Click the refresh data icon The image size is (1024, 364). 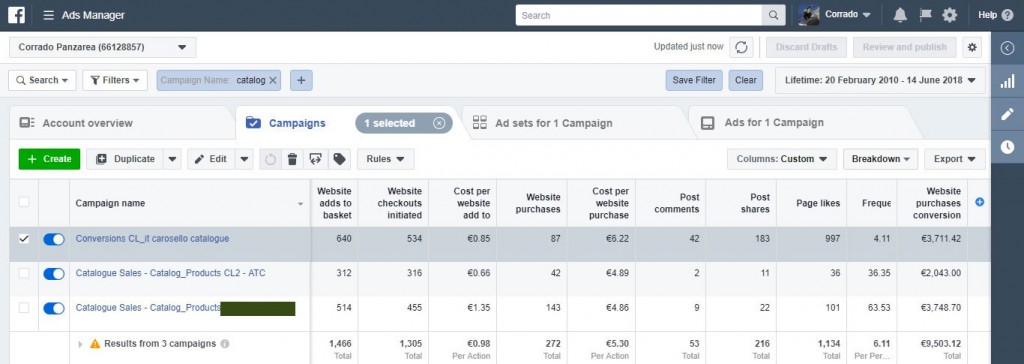coord(741,47)
